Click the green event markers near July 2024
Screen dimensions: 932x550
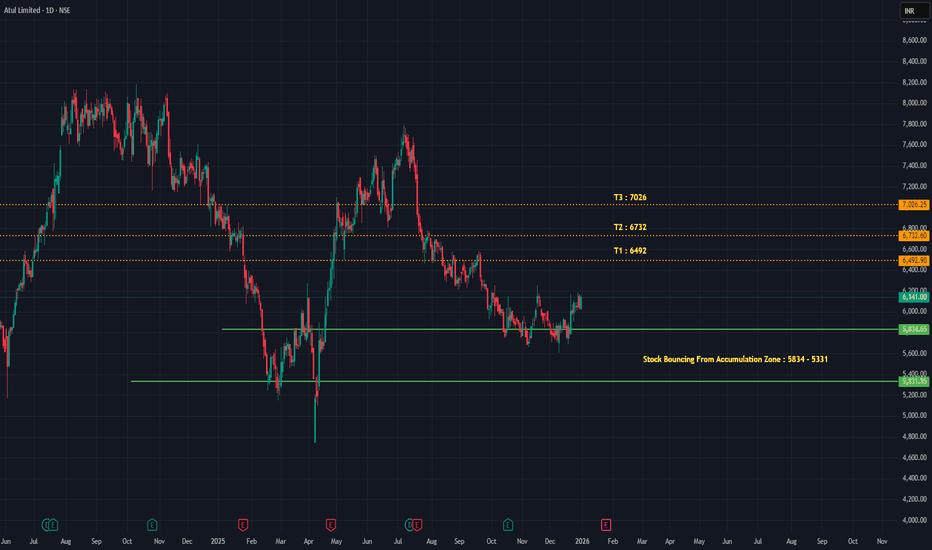[x=50, y=523]
